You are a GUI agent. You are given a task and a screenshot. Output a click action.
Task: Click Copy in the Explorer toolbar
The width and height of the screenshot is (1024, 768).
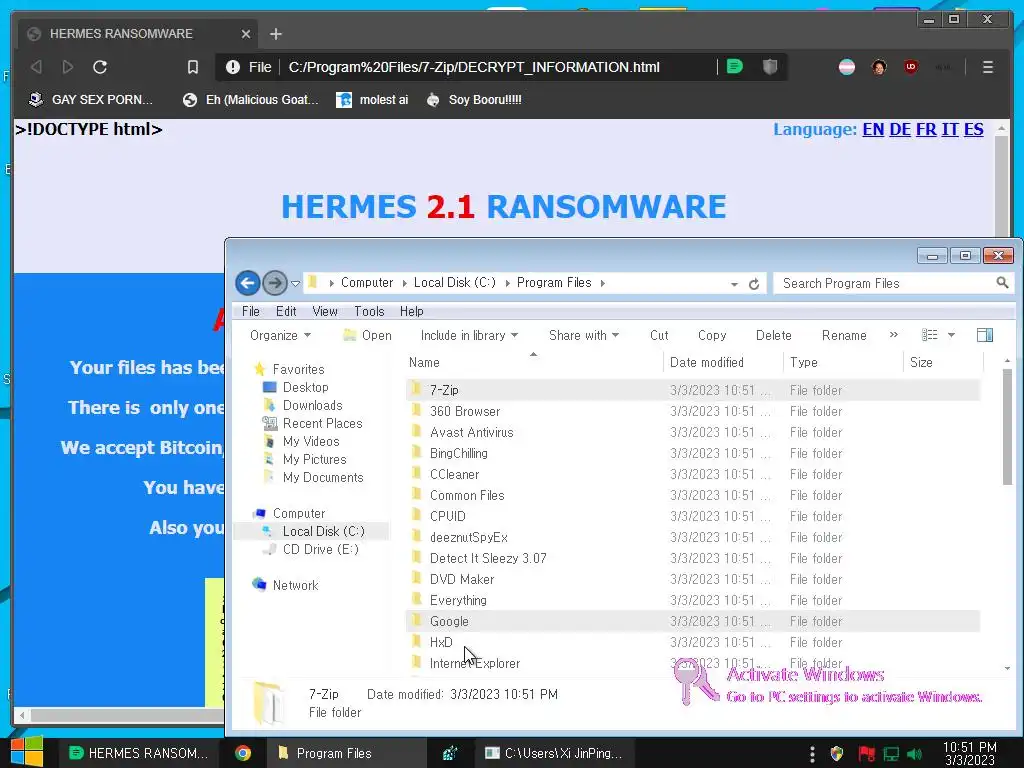(712, 335)
